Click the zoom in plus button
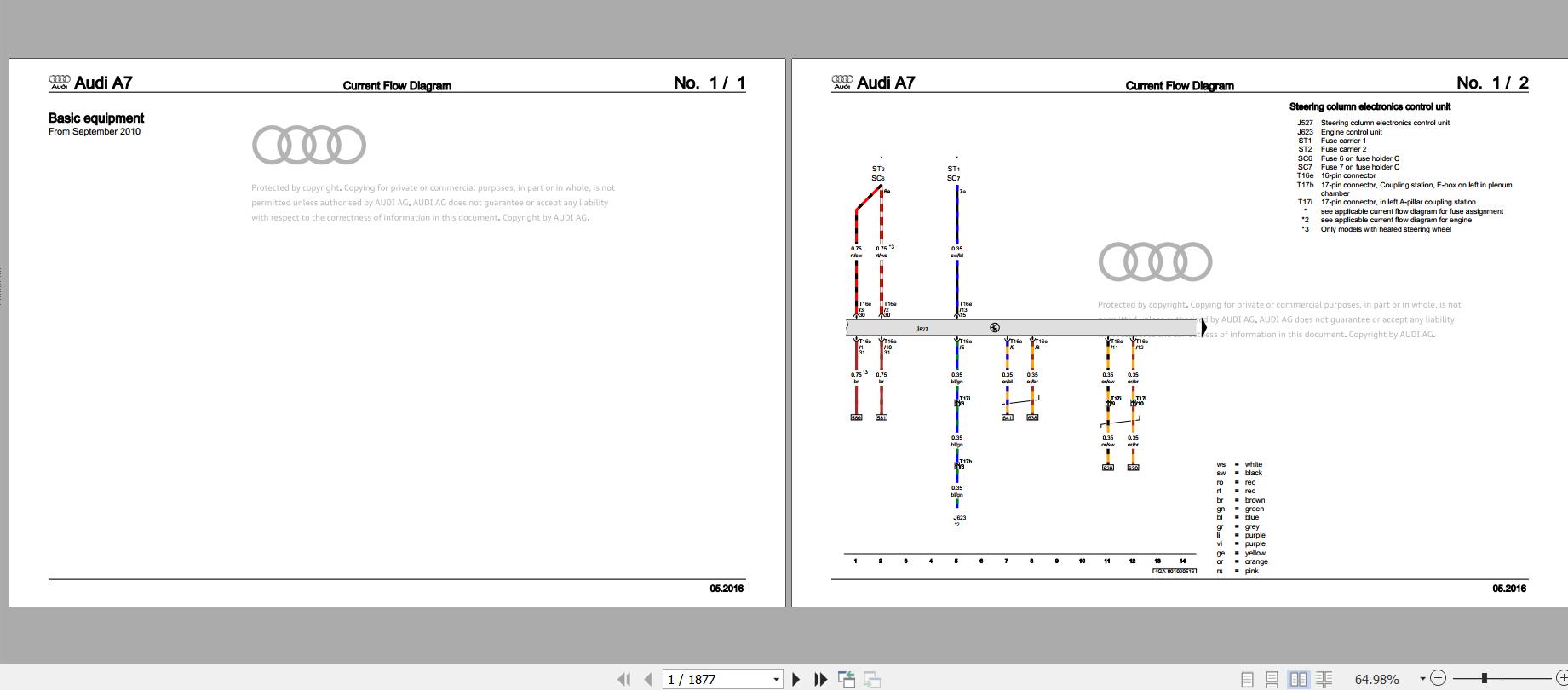Viewport: 1568px width, 690px height. point(1561,678)
